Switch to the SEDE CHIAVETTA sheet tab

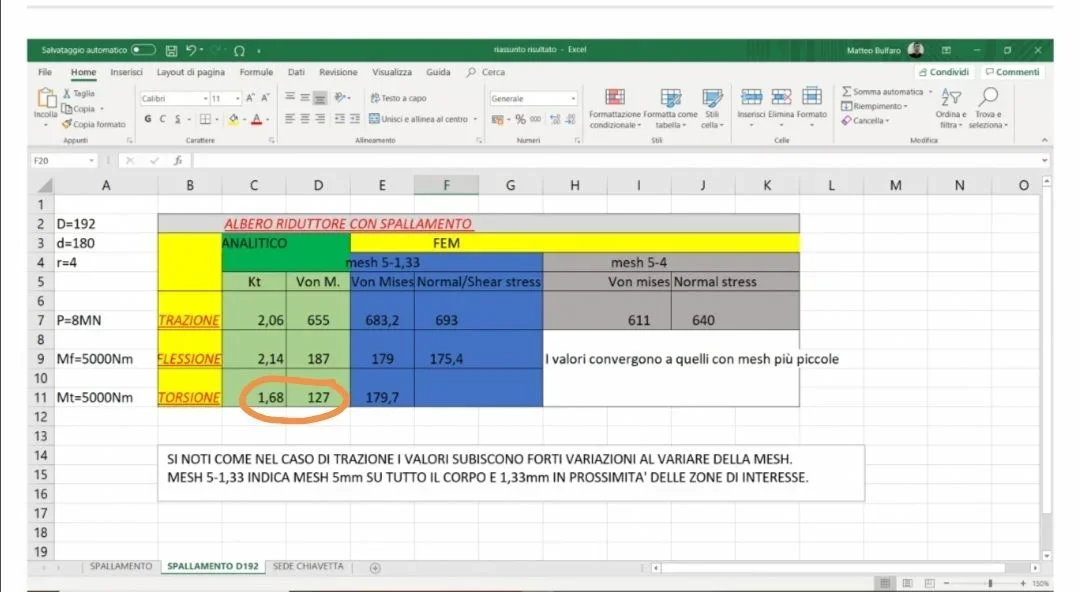coord(308,567)
